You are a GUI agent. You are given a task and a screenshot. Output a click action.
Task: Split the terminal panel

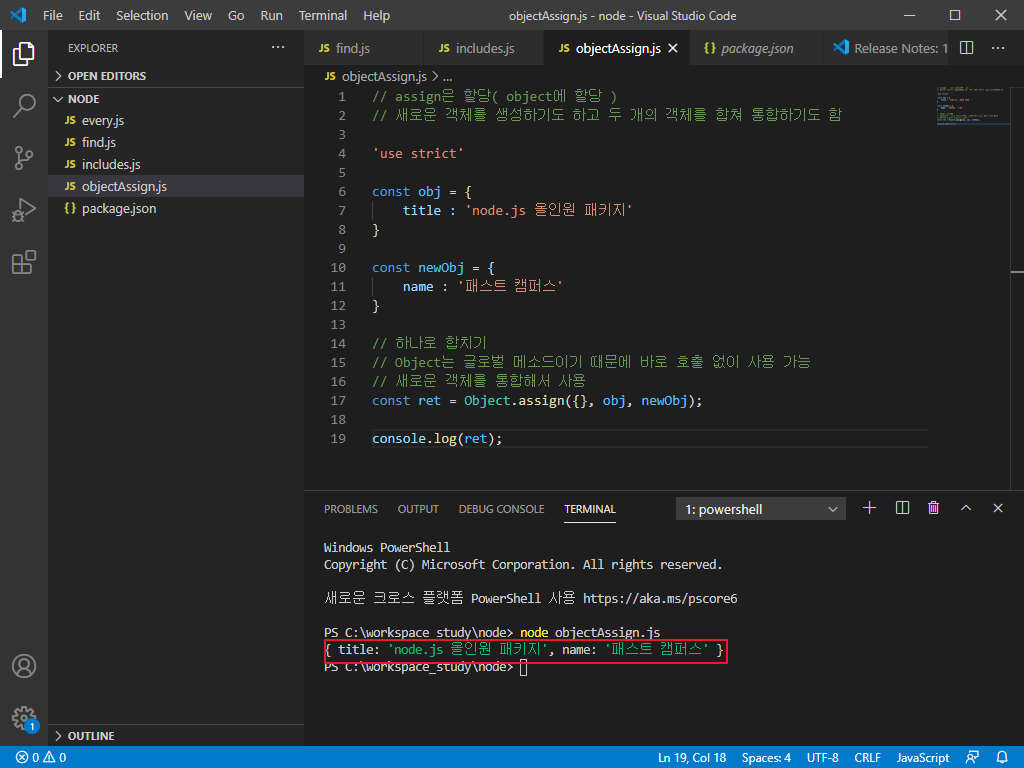[x=902, y=508]
